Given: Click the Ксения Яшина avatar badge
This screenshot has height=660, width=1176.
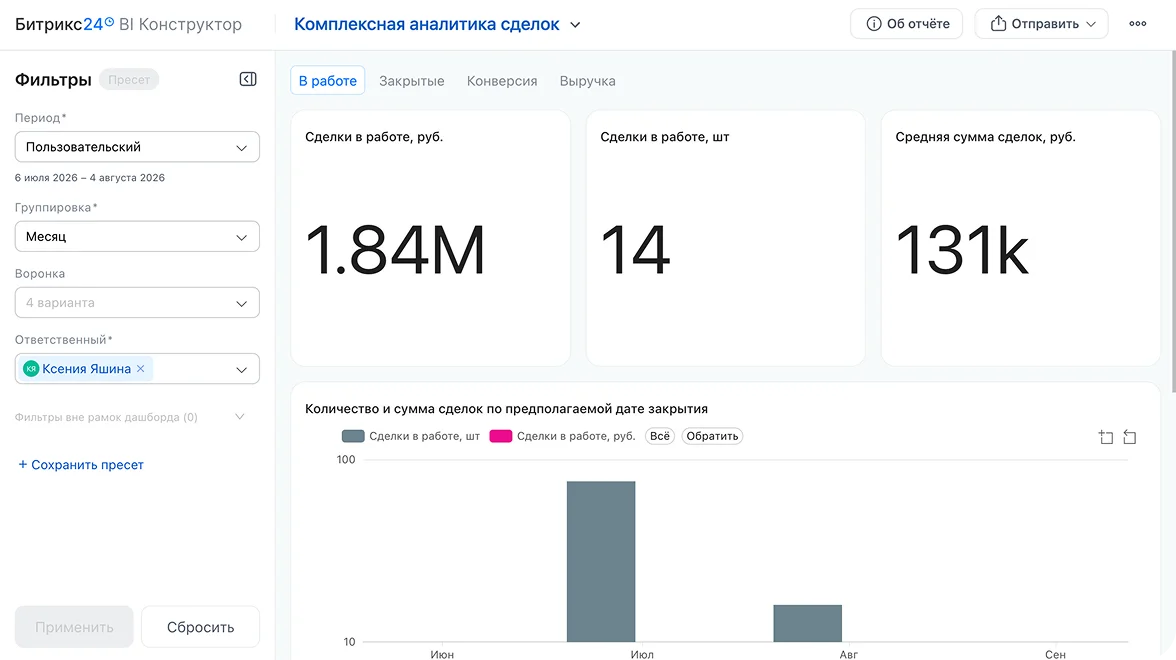Looking at the screenshot, I should pyautogui.click(x=31, y=369).
